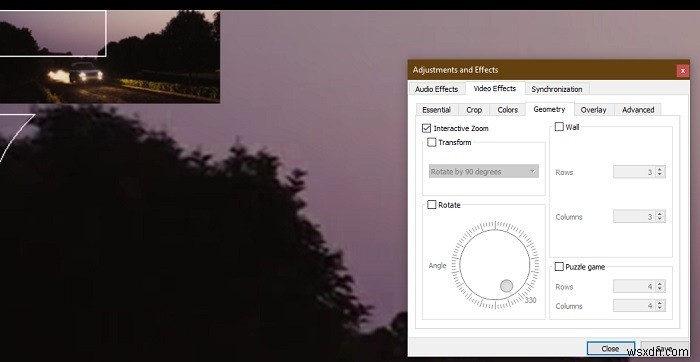Viewport: 700px width, 362px height.
Task: Decrease Puzzle game Rows with down arrow
Action: (x=660, y=289)
